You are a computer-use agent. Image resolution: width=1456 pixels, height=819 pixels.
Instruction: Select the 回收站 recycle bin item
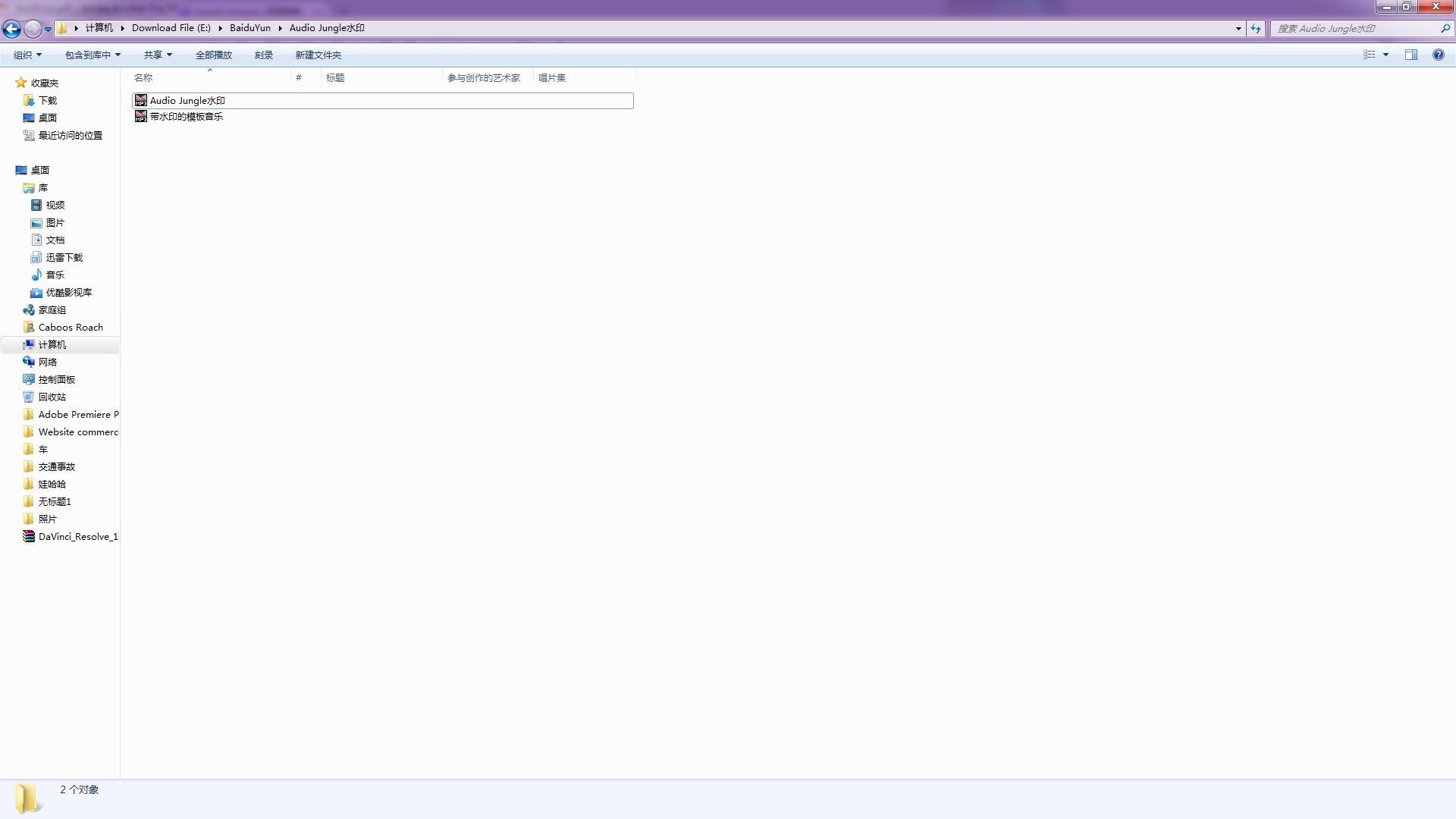click(x=52, y=397)
